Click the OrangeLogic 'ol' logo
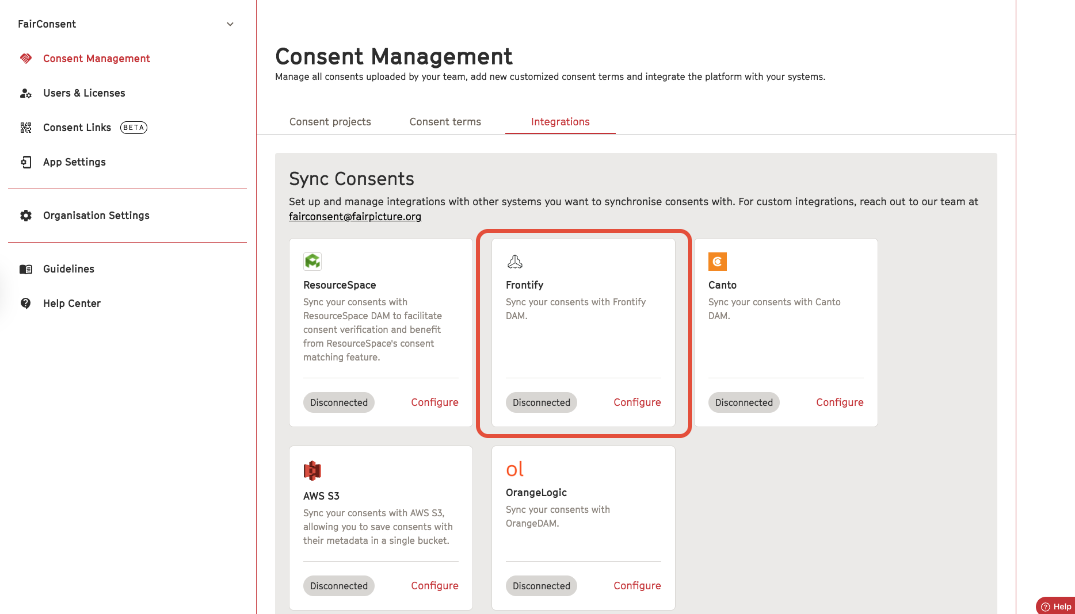Image resolution: width=1075 pixels, height=614 pixels. click(514, 469)
